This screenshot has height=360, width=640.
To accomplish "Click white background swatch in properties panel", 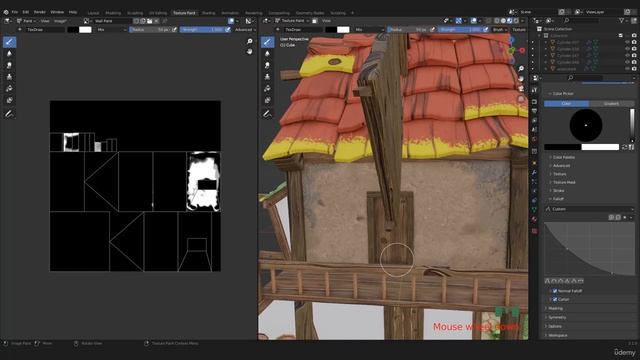I will coord(600,147).
